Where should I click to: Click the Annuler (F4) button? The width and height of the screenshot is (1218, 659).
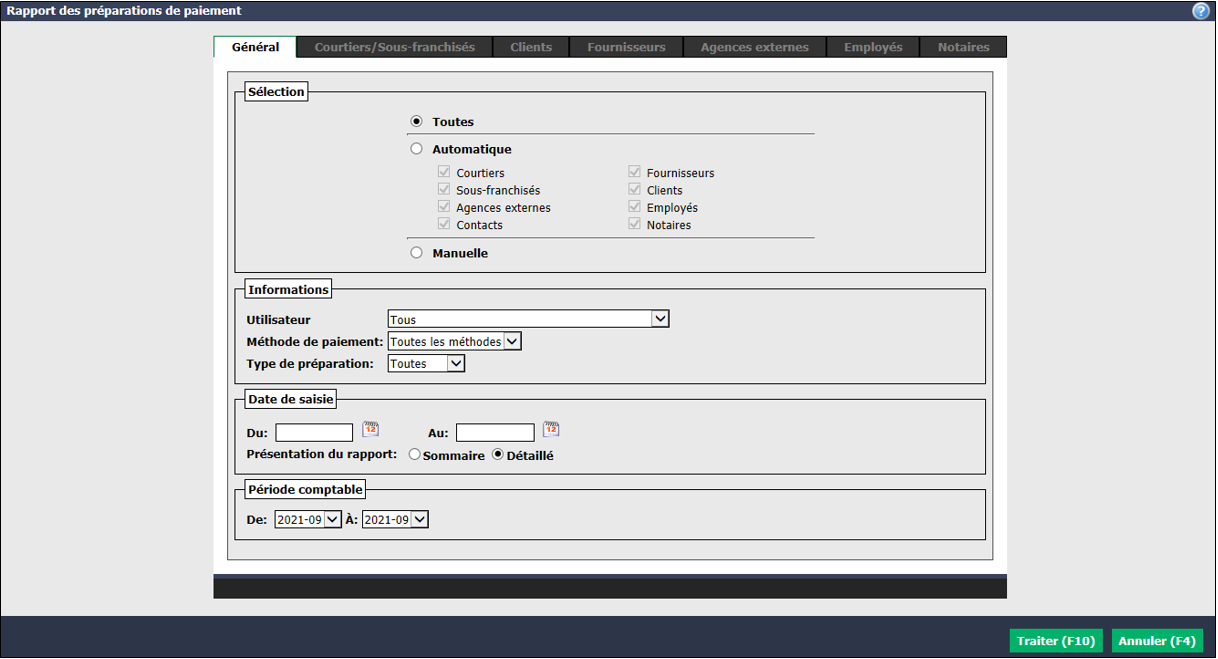pyautogui.click(x=1157, y=641)
